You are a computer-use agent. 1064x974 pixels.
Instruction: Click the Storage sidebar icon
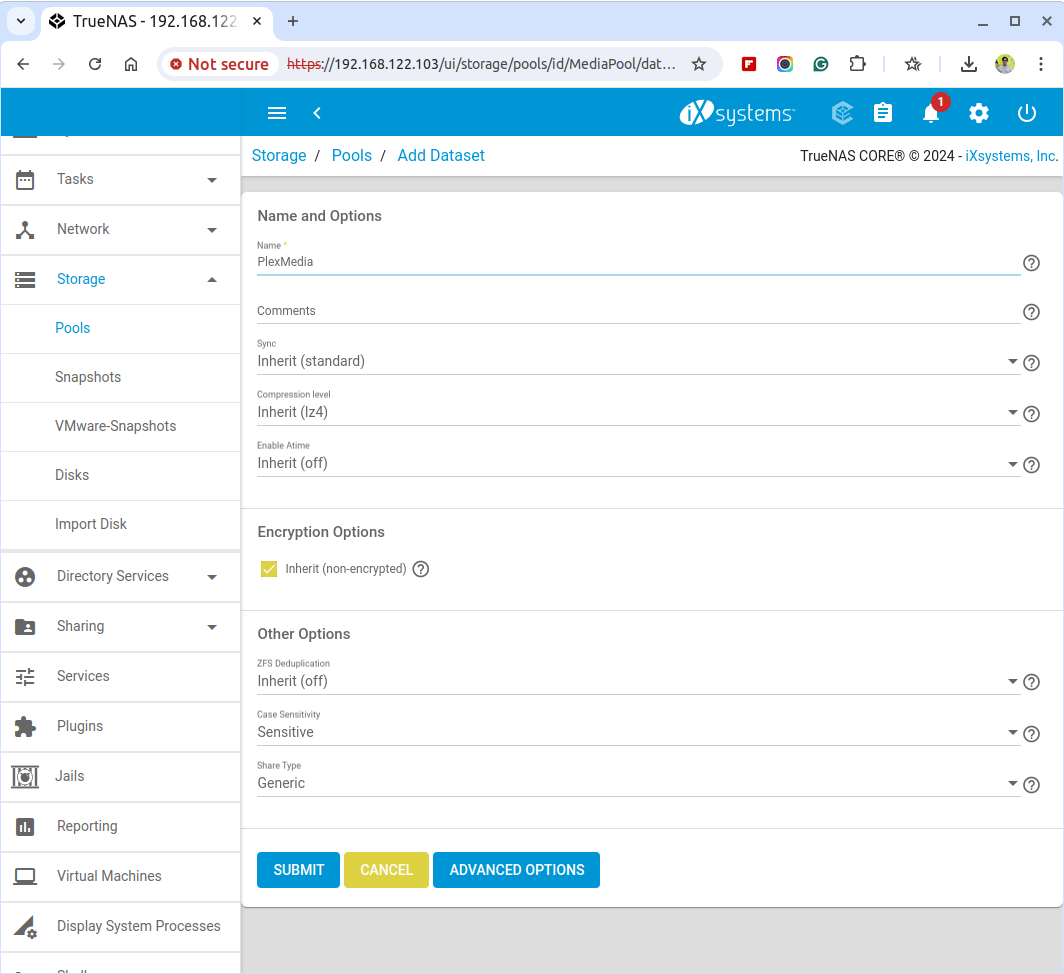(x=25, y=280)
